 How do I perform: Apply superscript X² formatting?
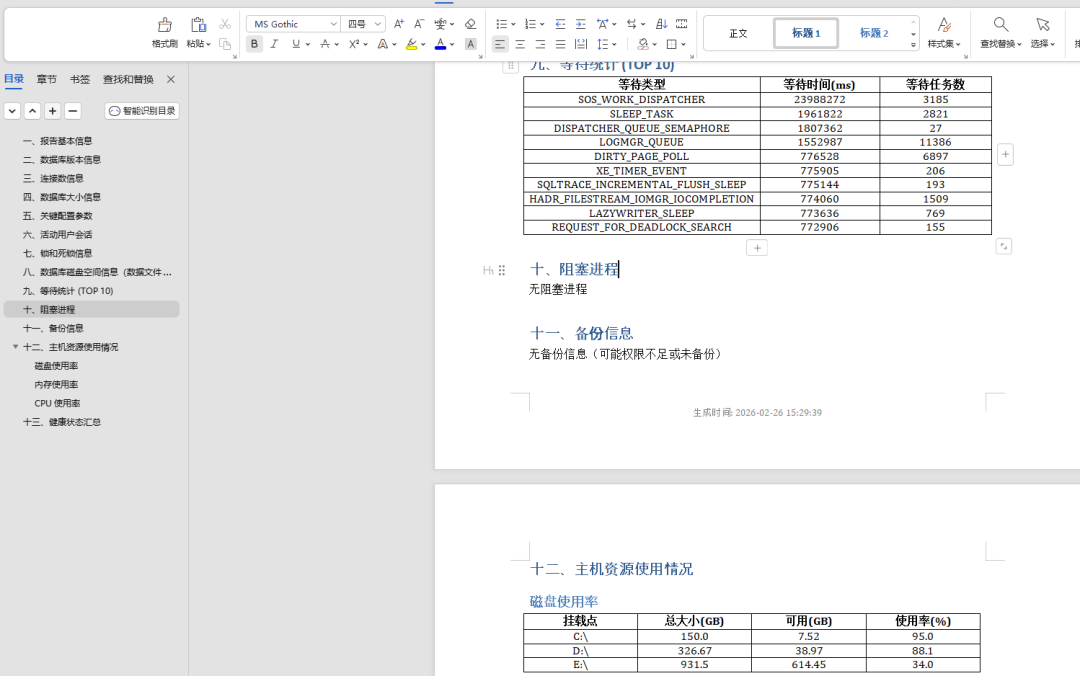click(x=353, y=44)
